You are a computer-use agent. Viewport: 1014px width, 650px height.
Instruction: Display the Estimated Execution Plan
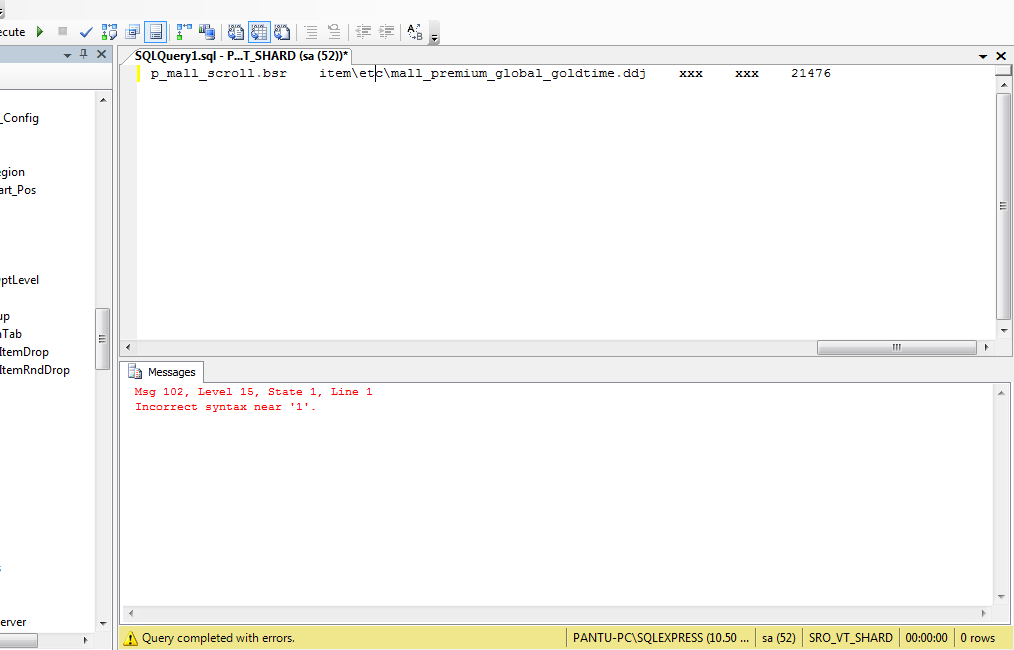(x=109, y=32)
